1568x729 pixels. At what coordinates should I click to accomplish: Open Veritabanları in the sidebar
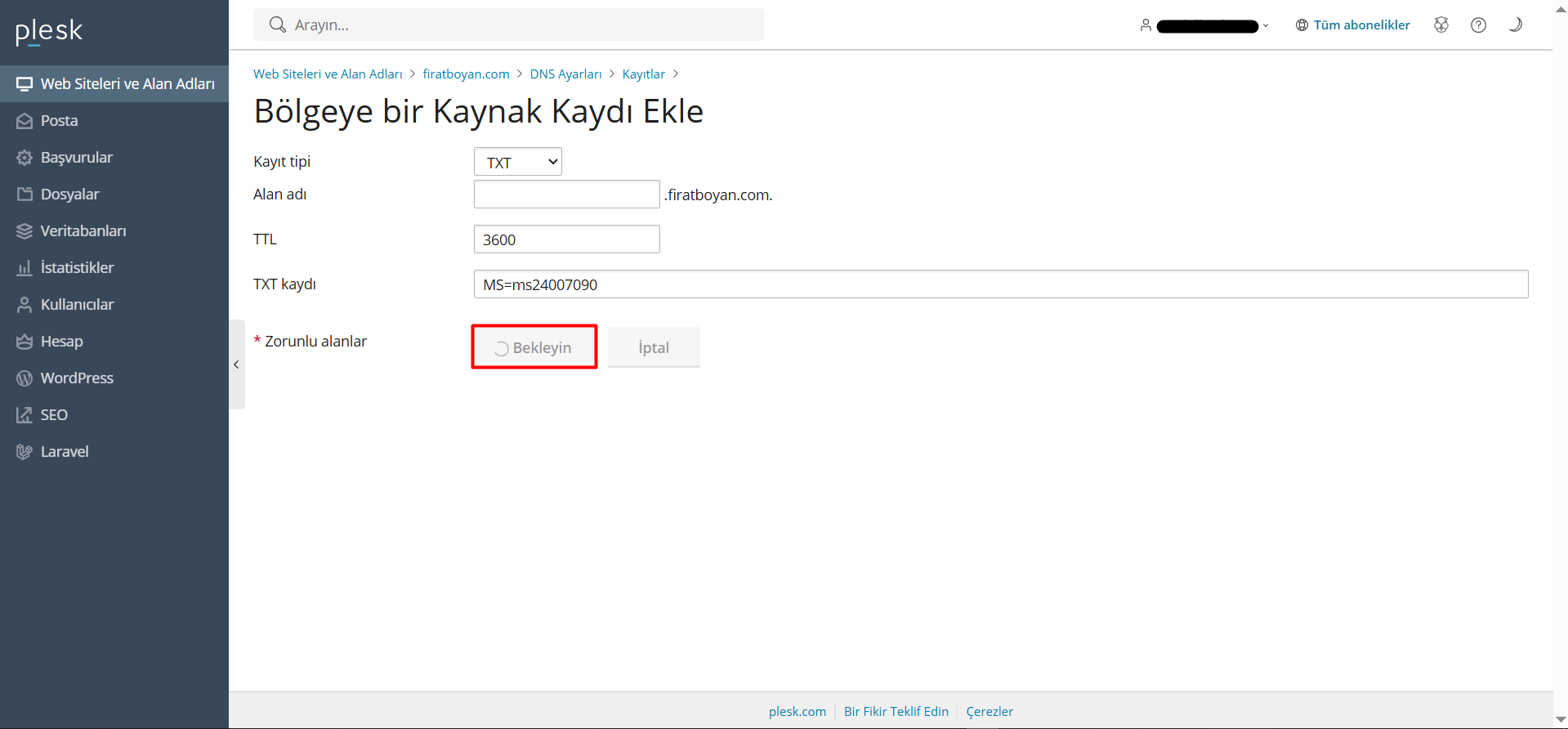[x=114, y=230]
